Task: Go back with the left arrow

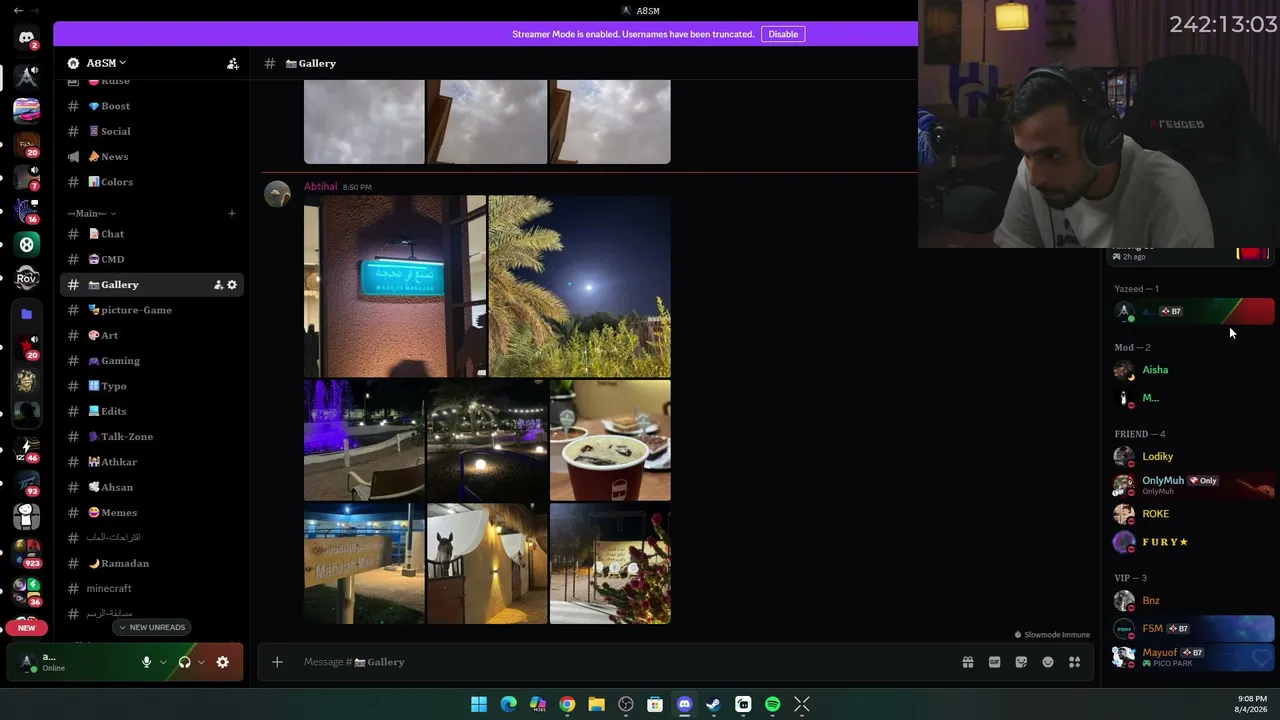Action: [x=18, y=10]
